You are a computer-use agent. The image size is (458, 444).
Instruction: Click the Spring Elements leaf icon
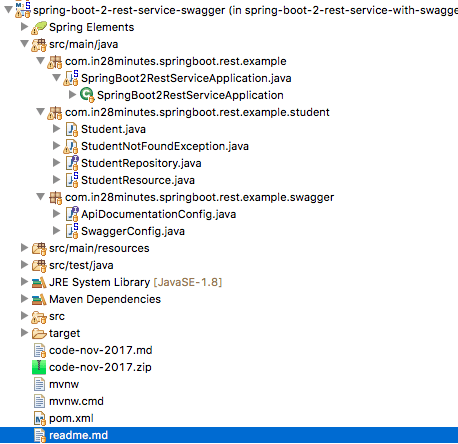[39, 28]
